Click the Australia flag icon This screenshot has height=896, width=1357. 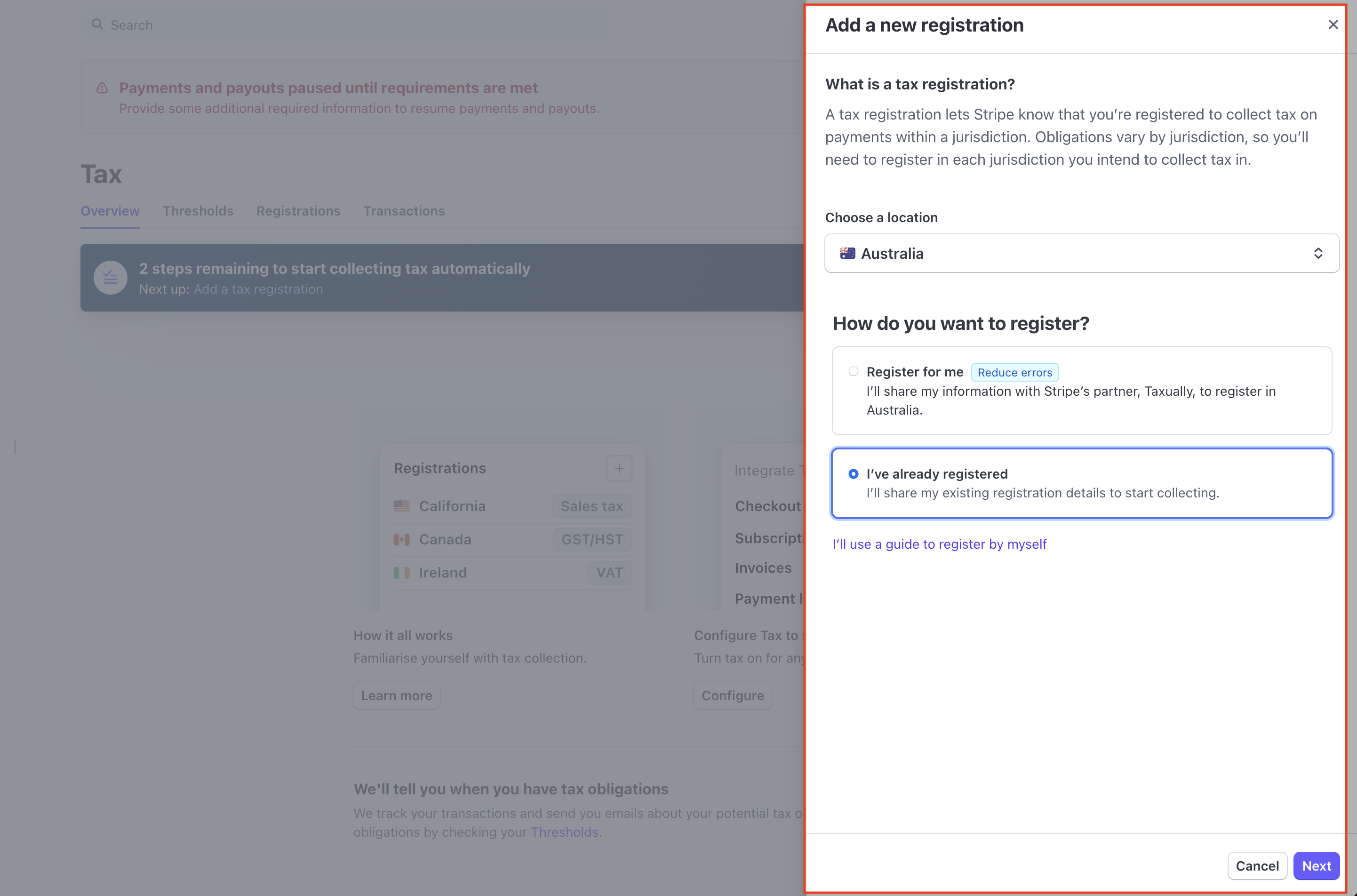pos(847,253)
